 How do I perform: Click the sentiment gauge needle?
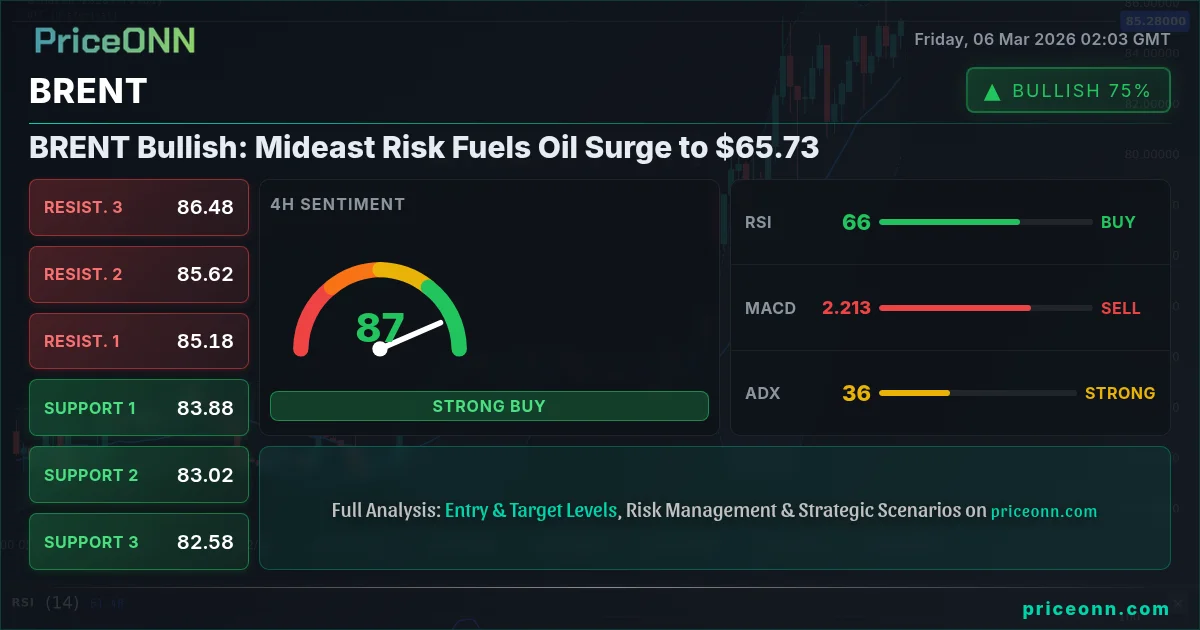tap(410, 336)
